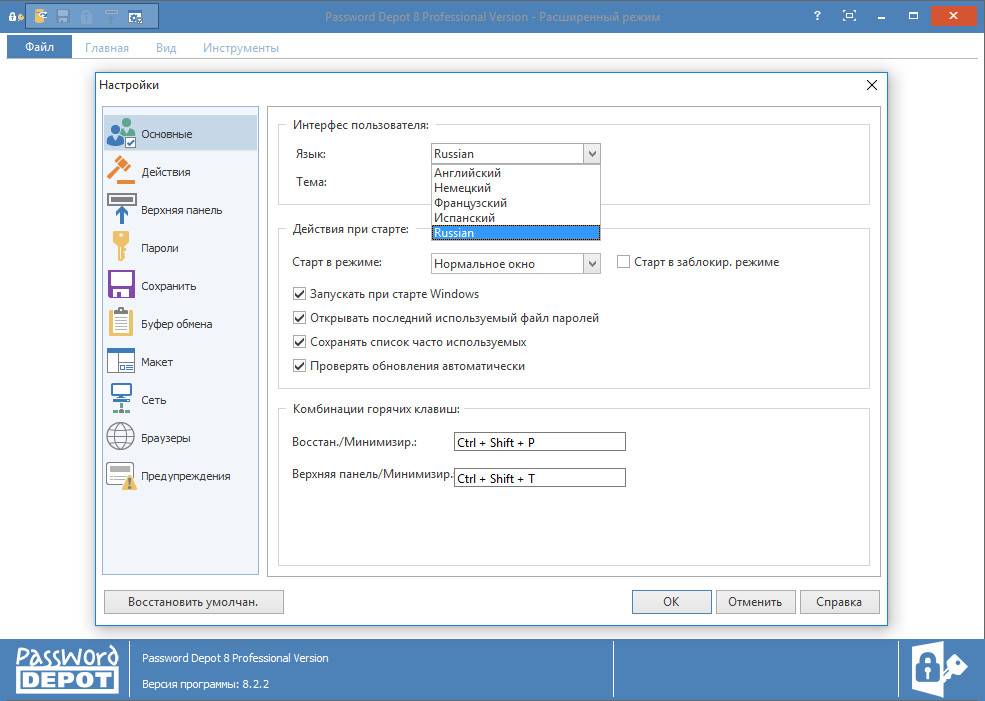The height and width of the screenshot is (701, 985).
Task: Select Верхняя панель in the settings sidebar
Action: coord(180,210)
